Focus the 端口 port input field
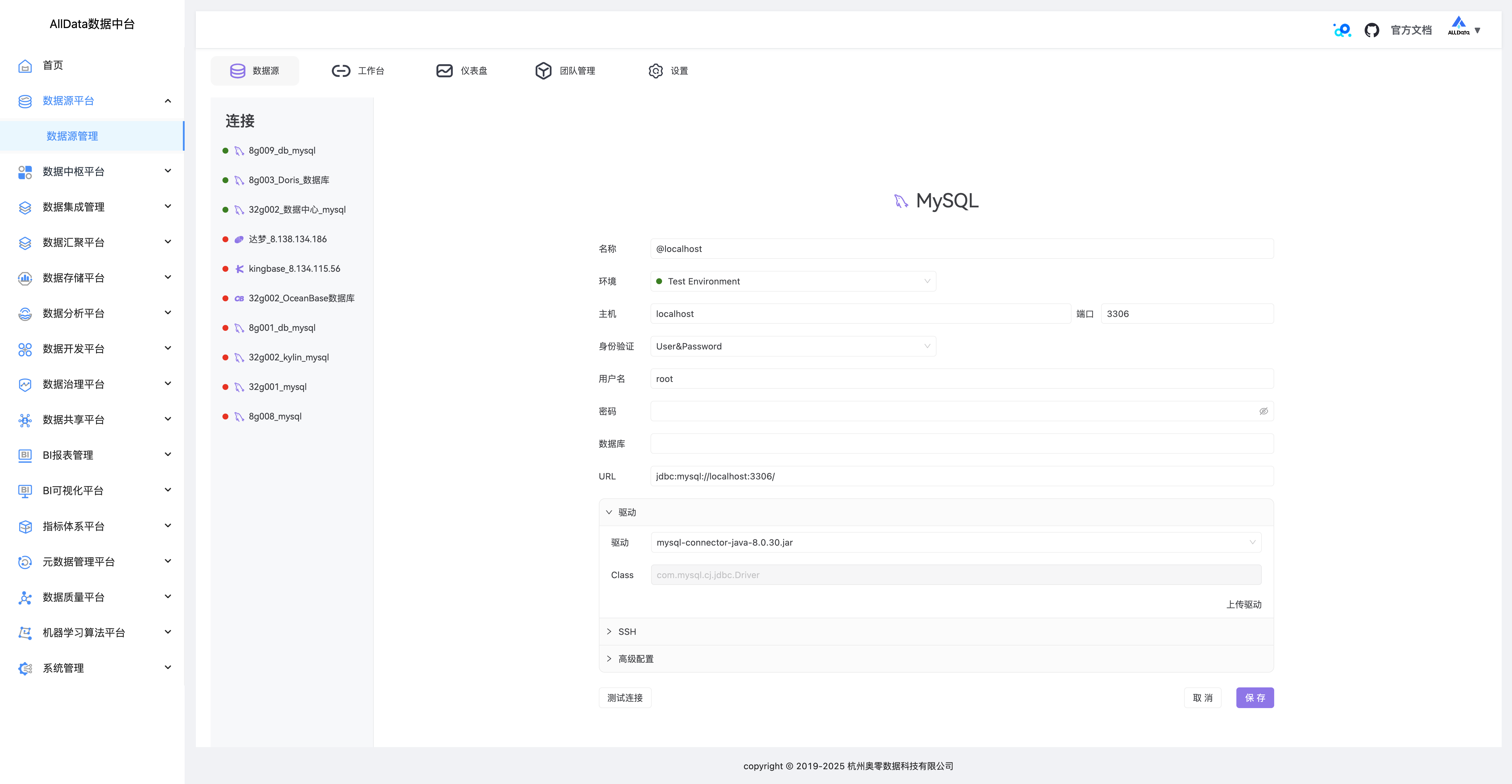Image resolution: width=1512 pixels, height=784 pixels. click(1187, 314)
